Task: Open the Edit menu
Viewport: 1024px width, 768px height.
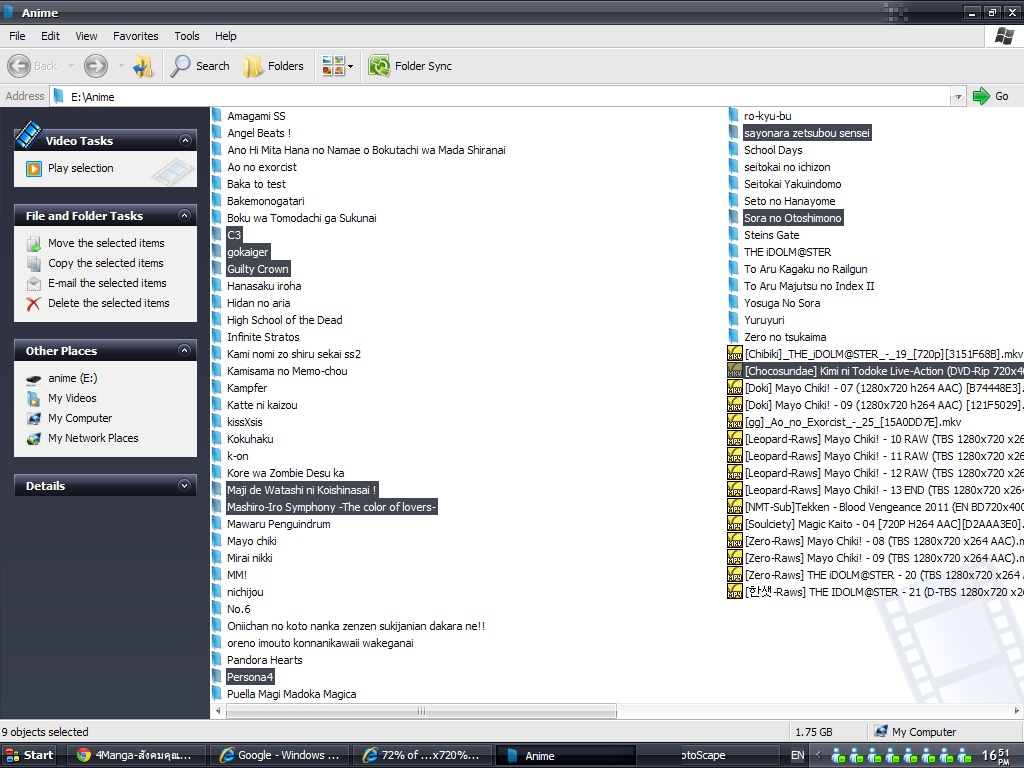Action: 50,36
